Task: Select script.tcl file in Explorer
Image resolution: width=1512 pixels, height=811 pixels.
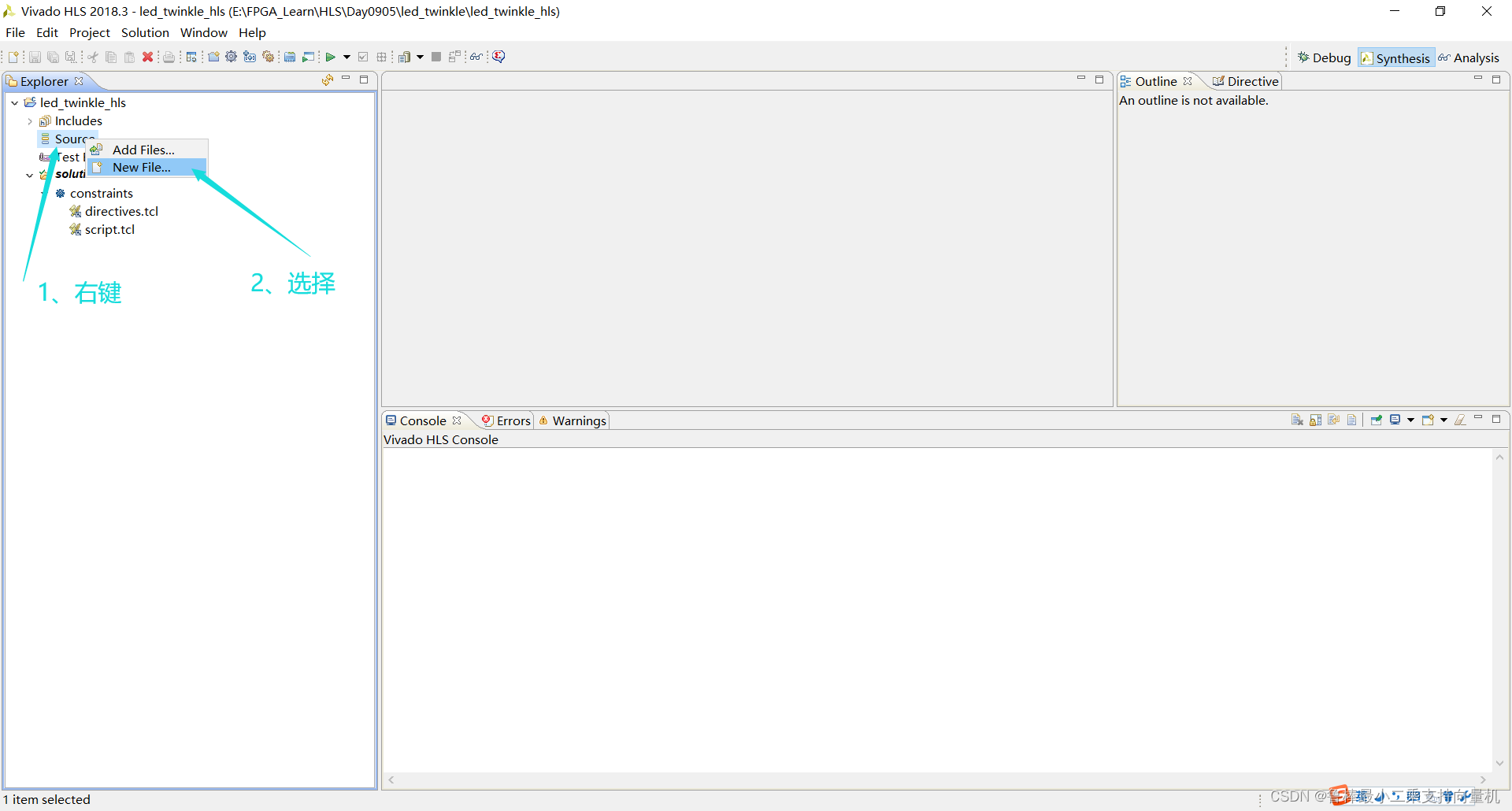Action: (109, 230)
